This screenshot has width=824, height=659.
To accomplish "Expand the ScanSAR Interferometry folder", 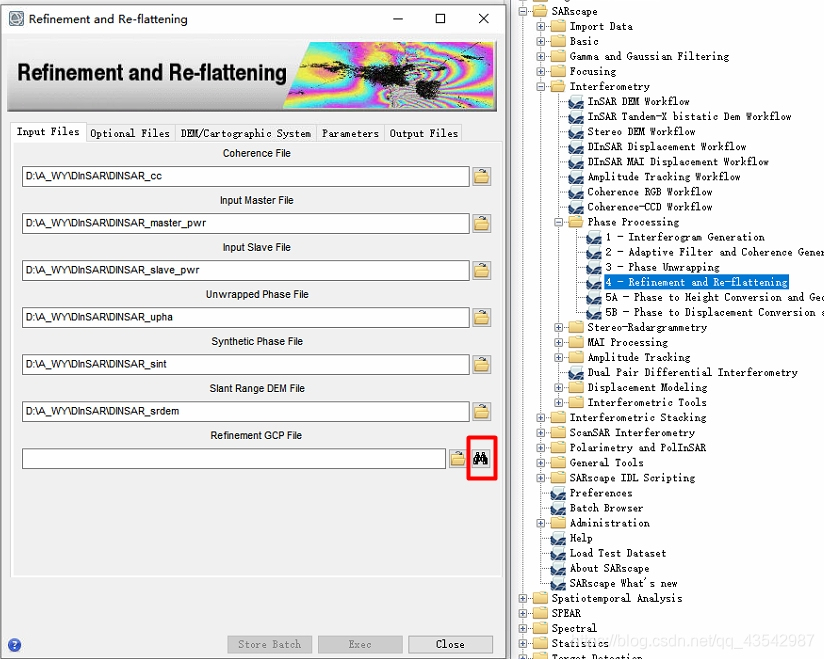I will 541,433.
